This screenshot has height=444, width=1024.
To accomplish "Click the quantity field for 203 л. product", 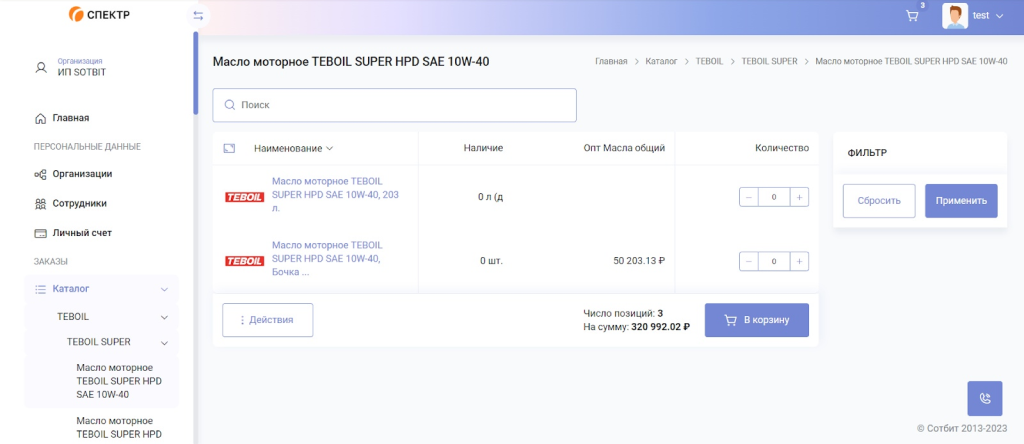I will tap(774, 197).
